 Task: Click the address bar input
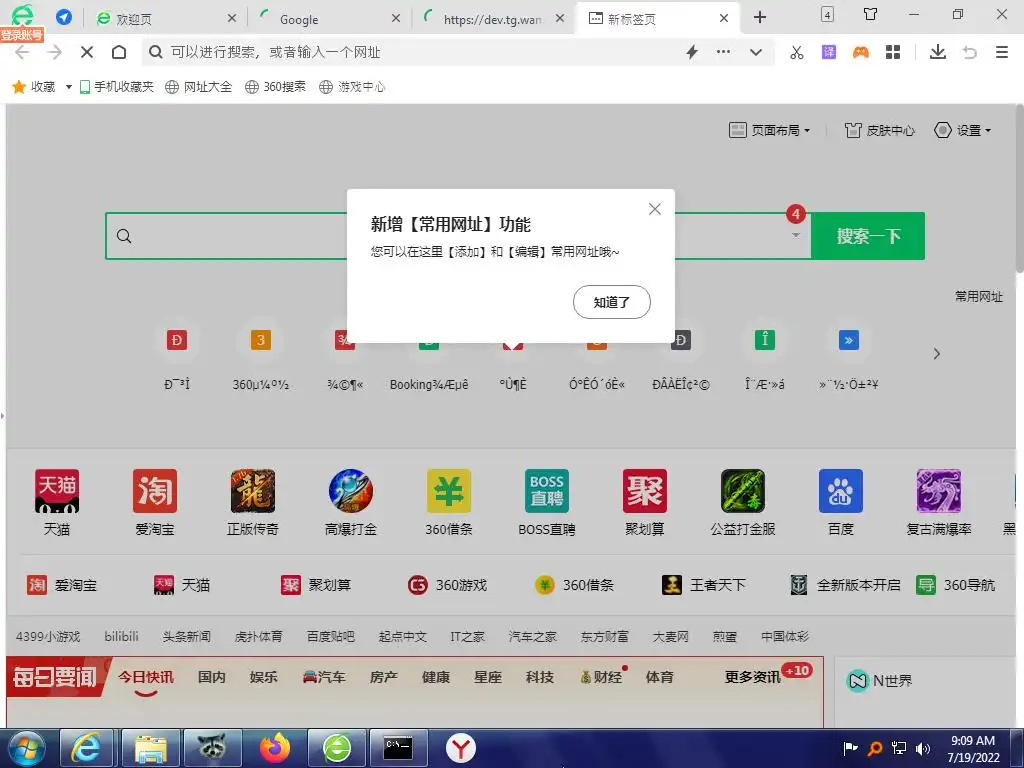pos(418,52)
